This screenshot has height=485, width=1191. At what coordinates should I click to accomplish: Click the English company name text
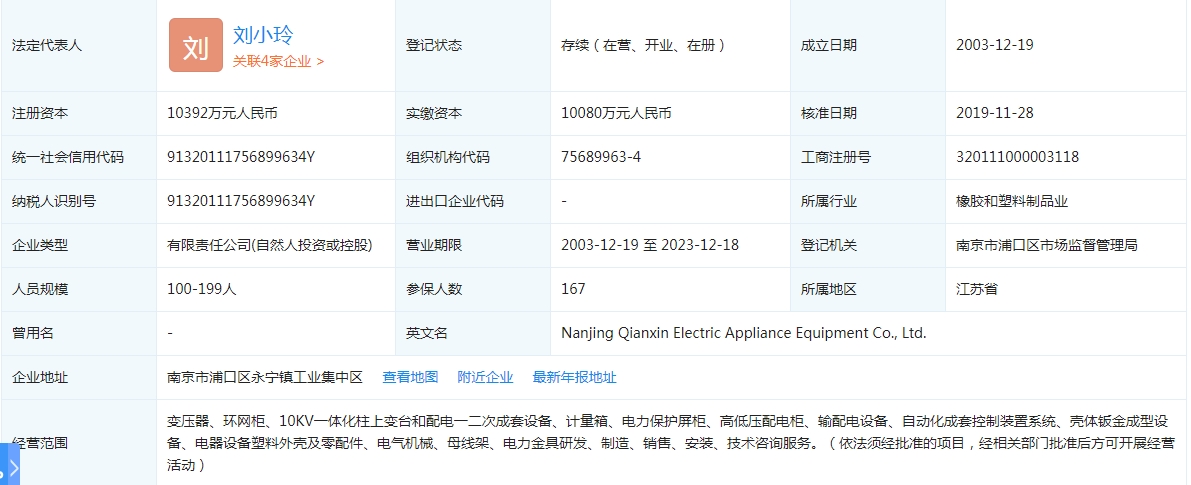point(744,333)
